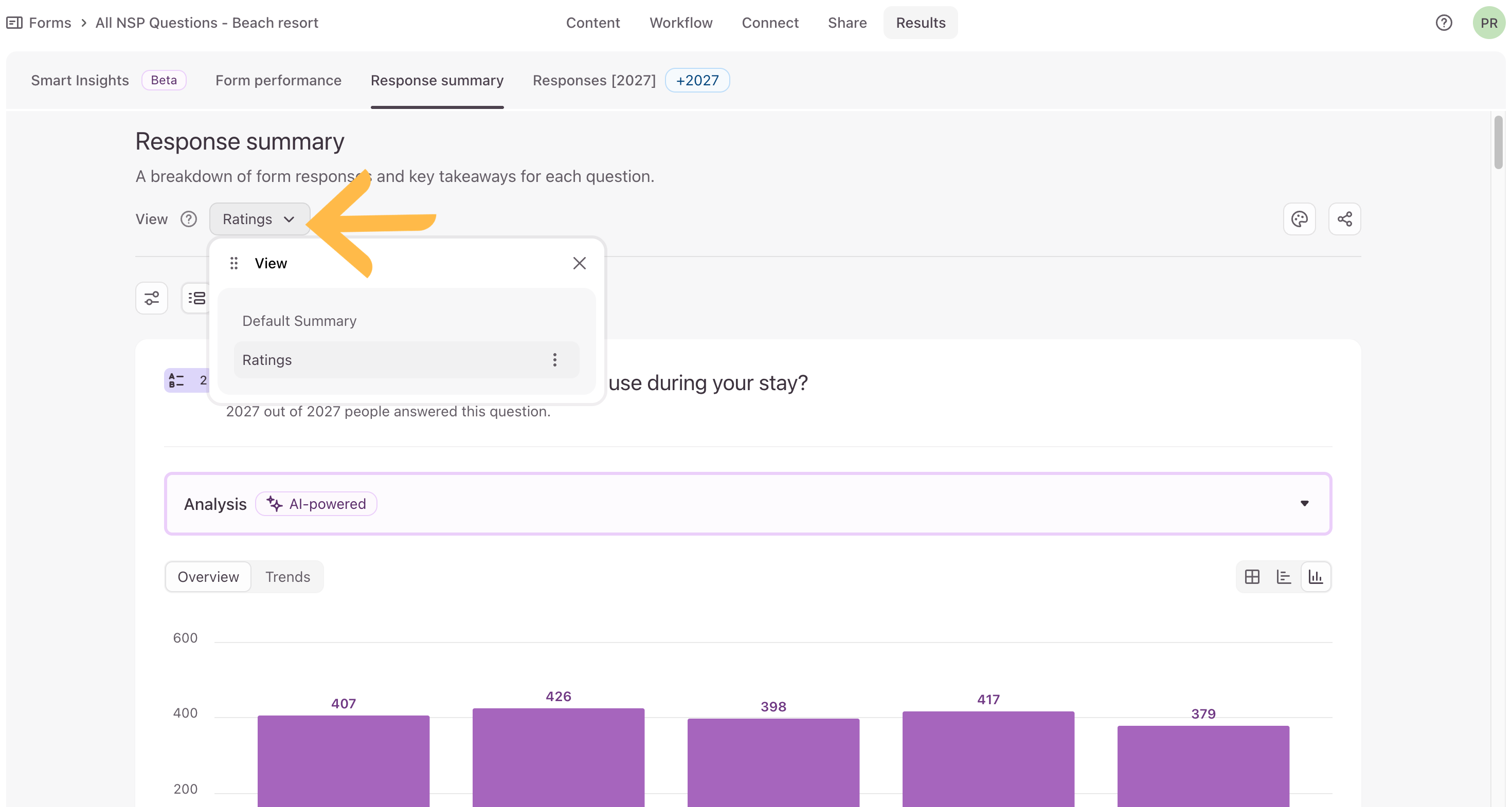Switch to Form performance tab

pos(278,80)
